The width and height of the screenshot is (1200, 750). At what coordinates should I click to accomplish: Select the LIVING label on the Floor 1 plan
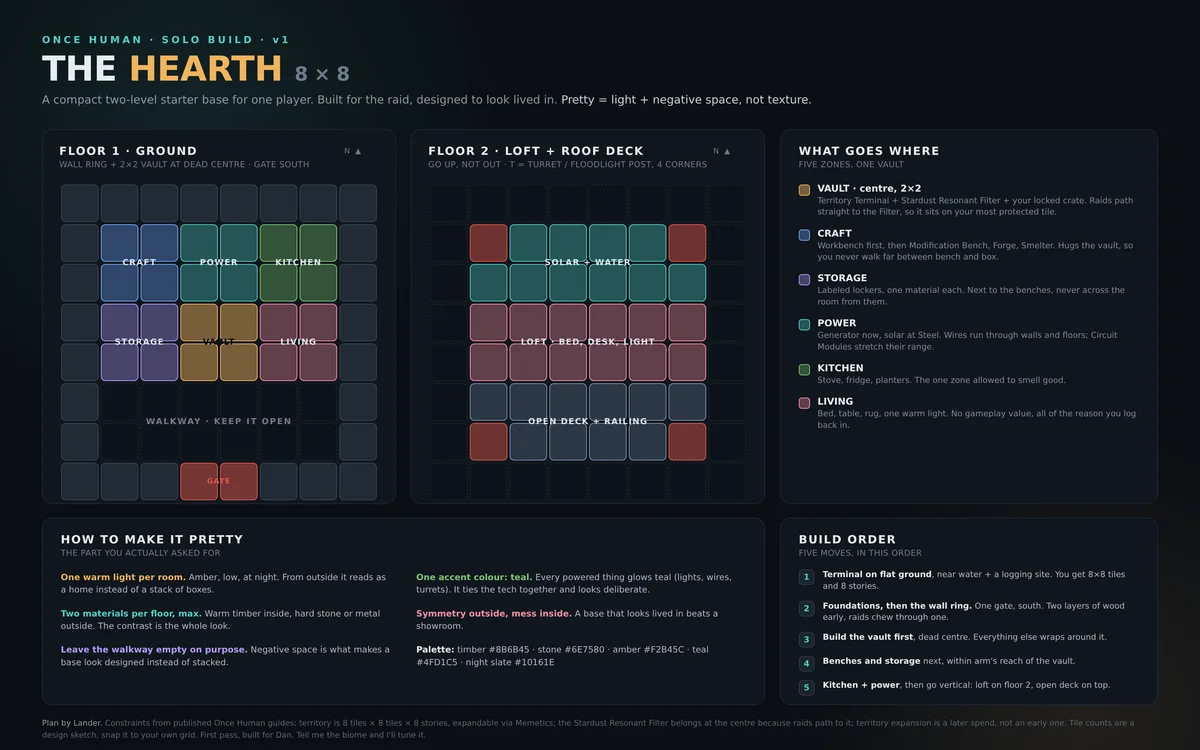click(298, 342)
